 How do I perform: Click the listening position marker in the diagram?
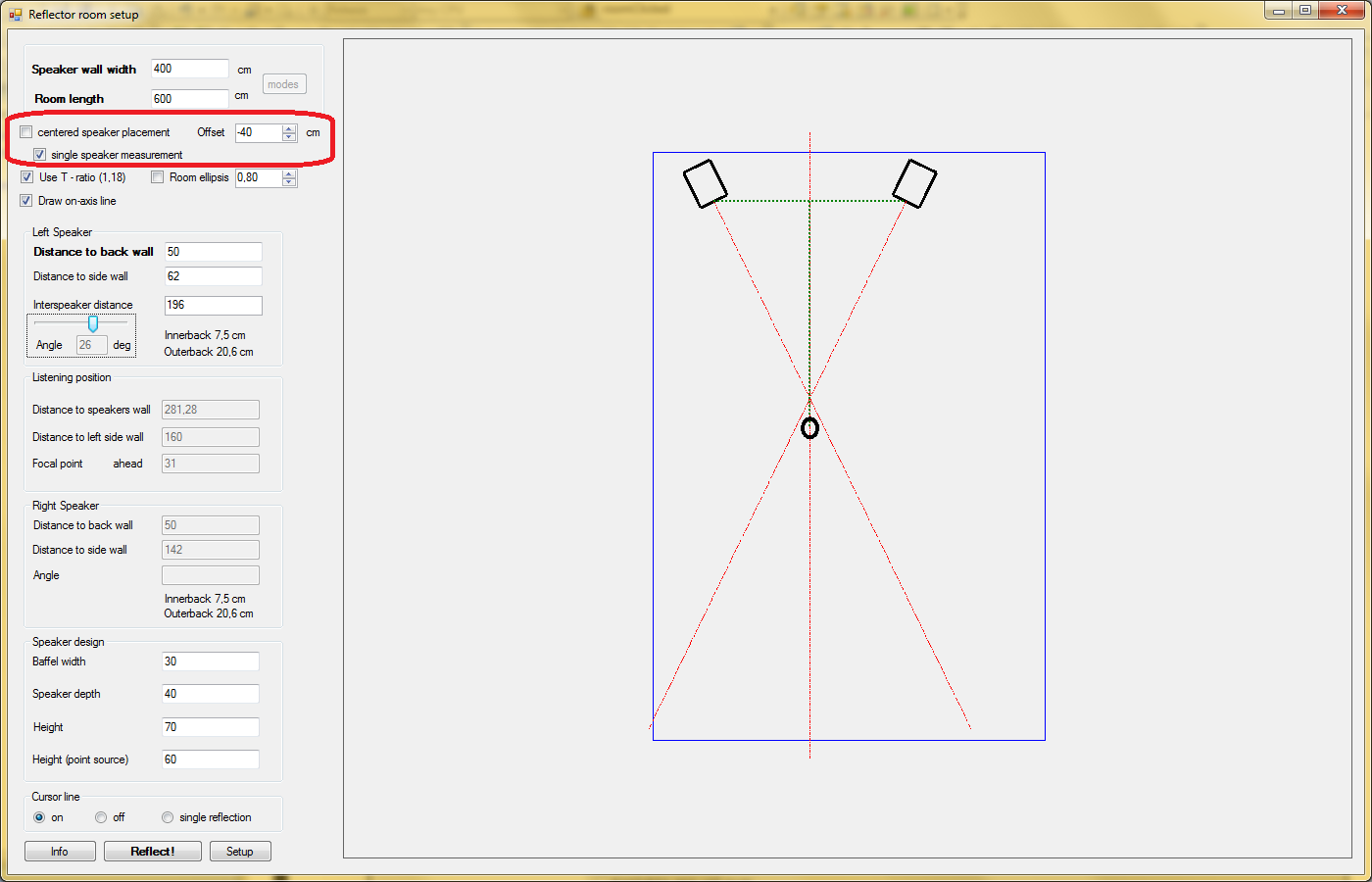809,428
